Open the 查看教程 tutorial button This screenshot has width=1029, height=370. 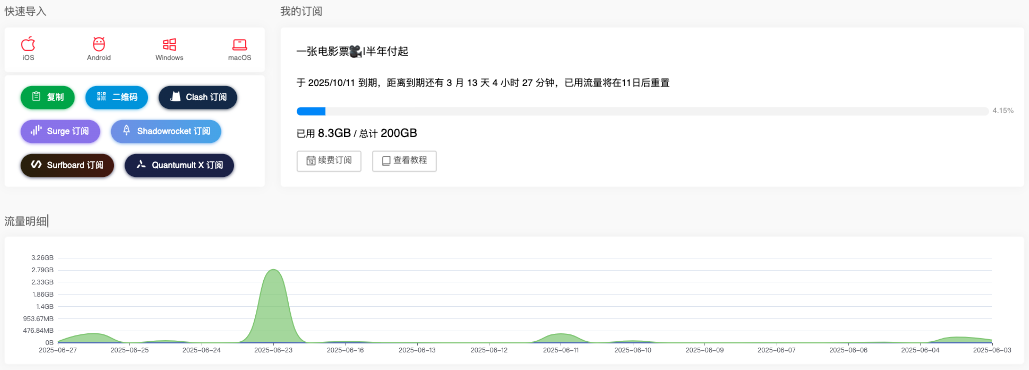[x=404, y=161]
